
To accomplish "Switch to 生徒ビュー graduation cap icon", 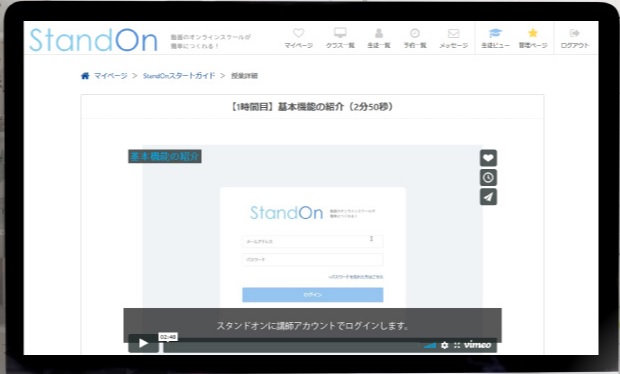I will (495, 38).
